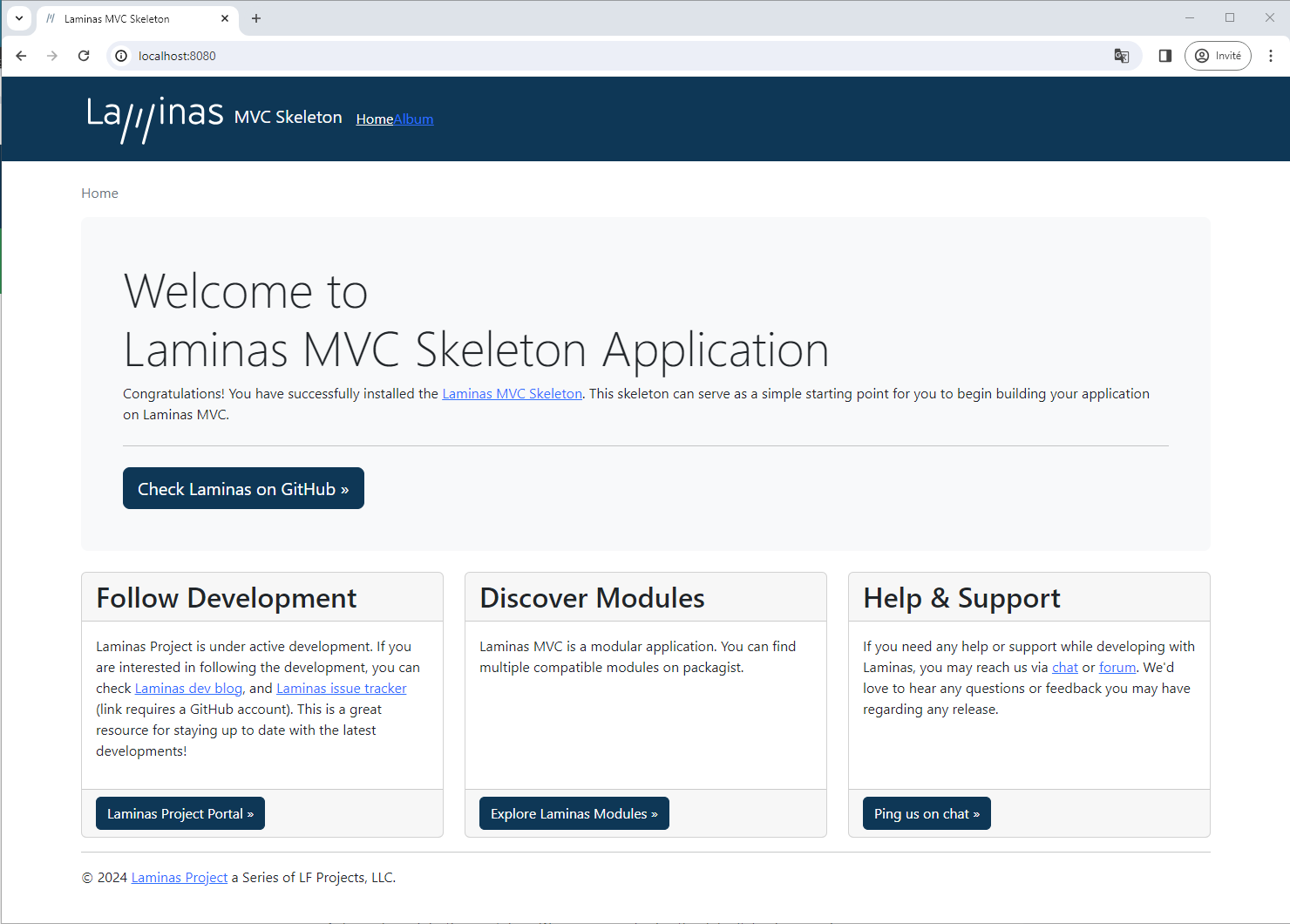Click the forward navigation arrow
The width and height of the screenshot is (1290, 924).
coord(52,55)
